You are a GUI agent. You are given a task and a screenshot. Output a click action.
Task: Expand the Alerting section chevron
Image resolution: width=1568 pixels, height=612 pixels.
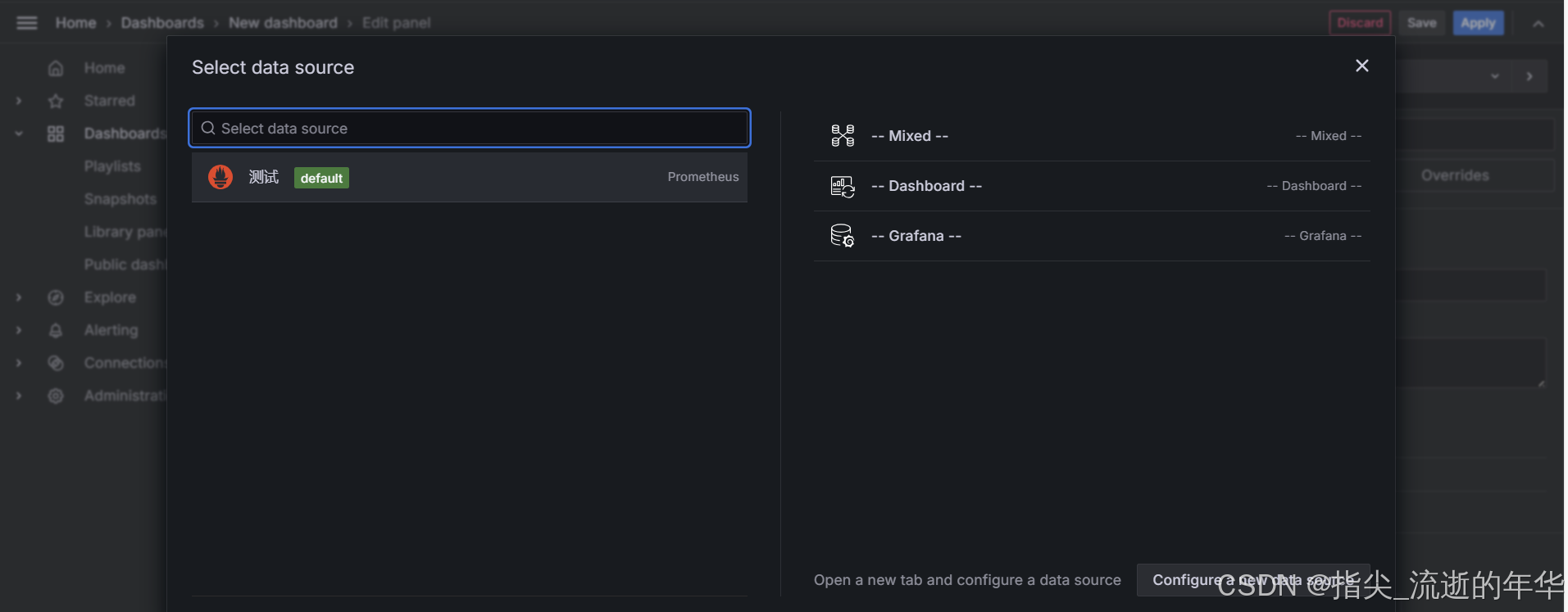(x=19, y=330)
